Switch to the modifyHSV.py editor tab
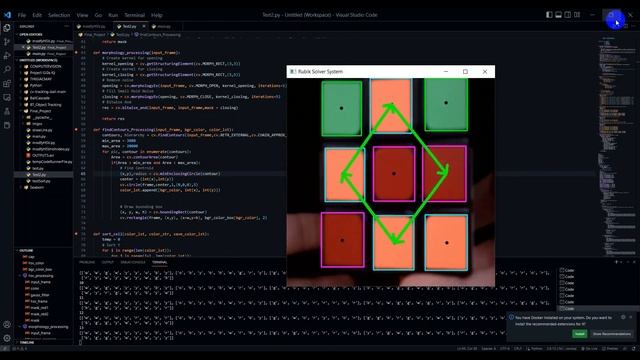 (x=94, y=27)
